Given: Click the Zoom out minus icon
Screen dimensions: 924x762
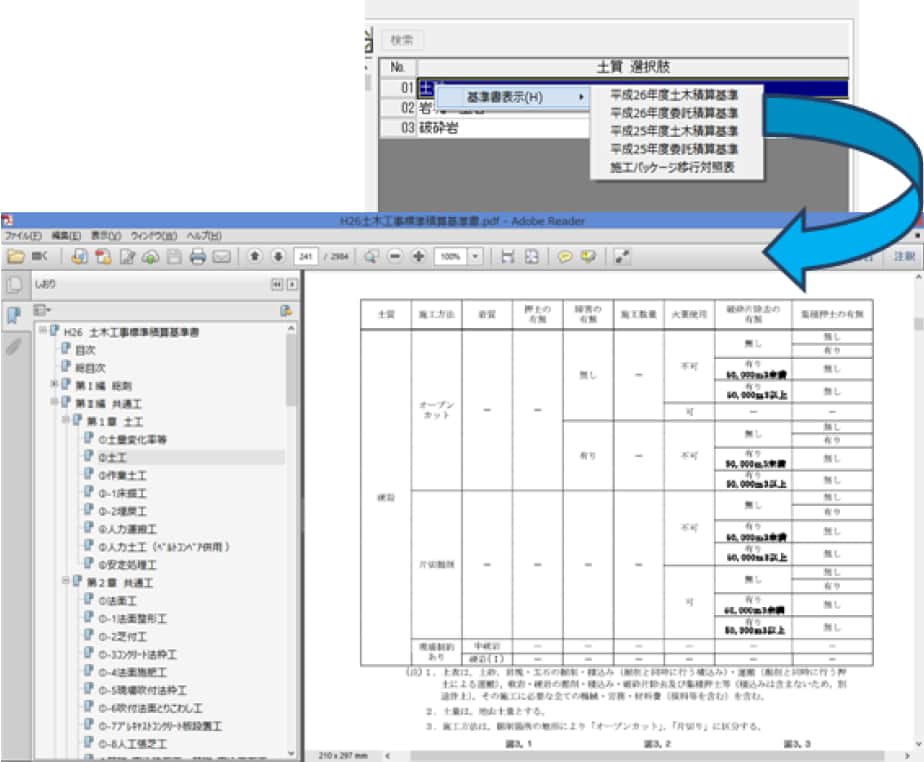Looking at the screenshot, I should click(395, 257).
